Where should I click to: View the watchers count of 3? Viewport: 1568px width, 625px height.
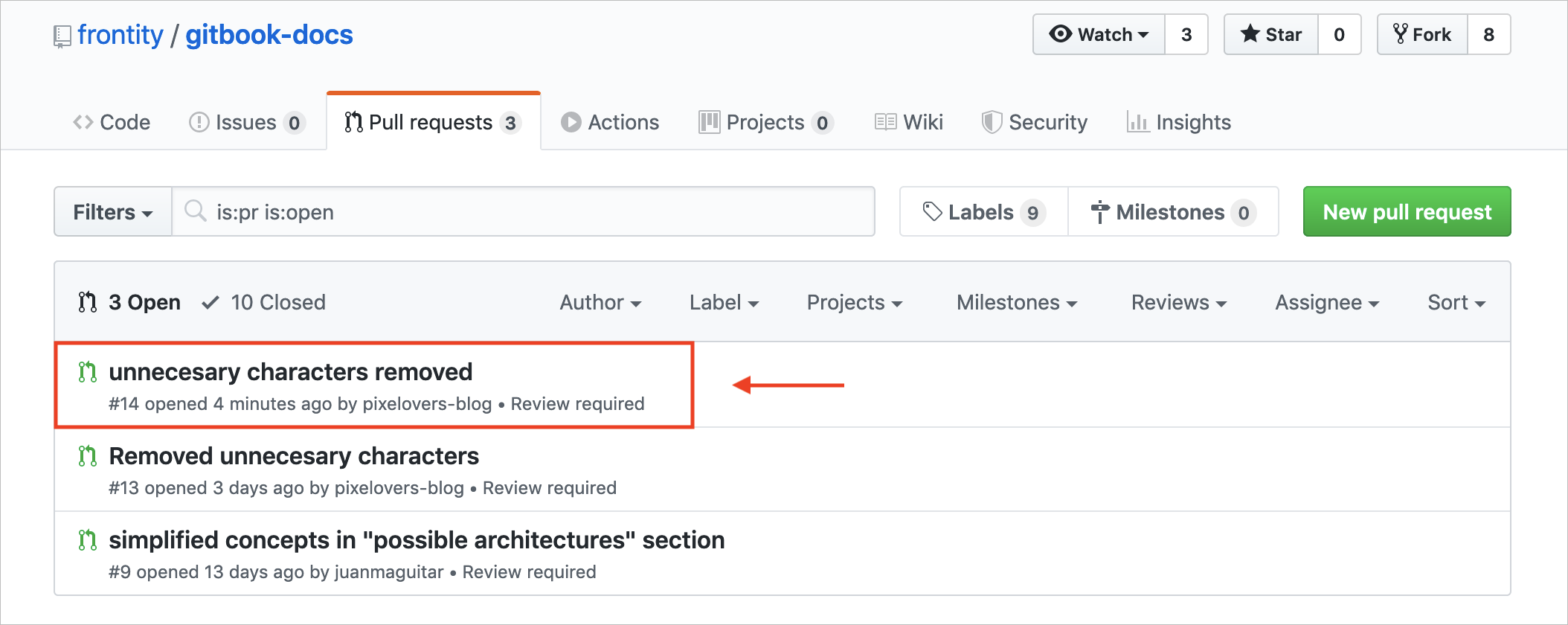[x=1186, y=34]
